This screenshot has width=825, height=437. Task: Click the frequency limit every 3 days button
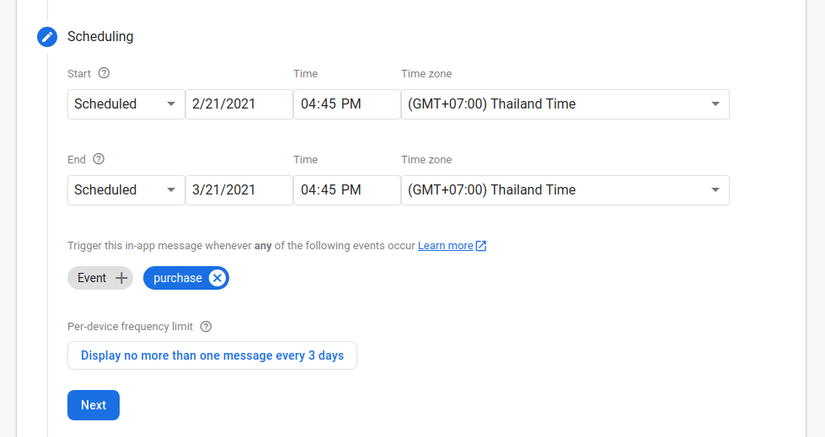[212, 356]
